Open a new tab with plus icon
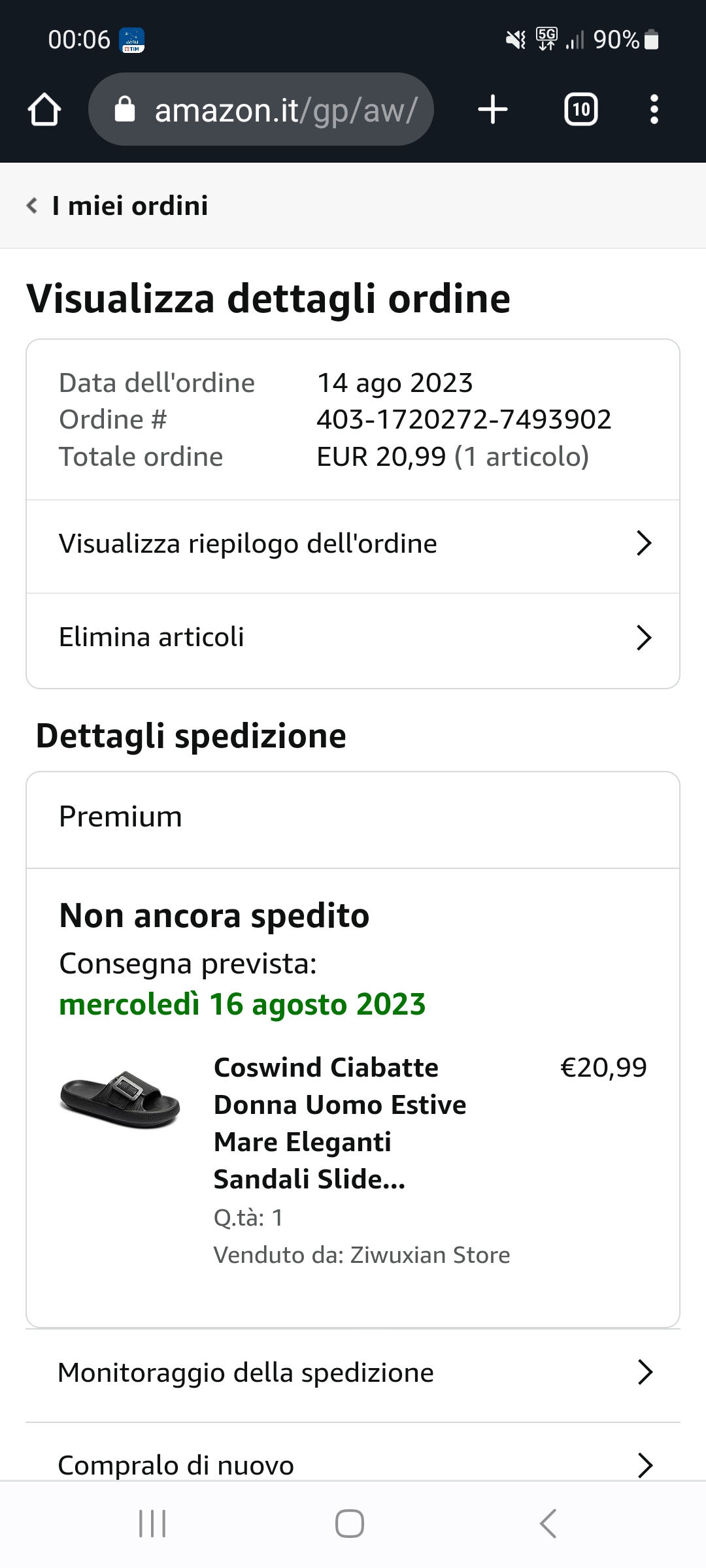The height and width of the screenshot is (1568, 706). [x=493, y=109]
